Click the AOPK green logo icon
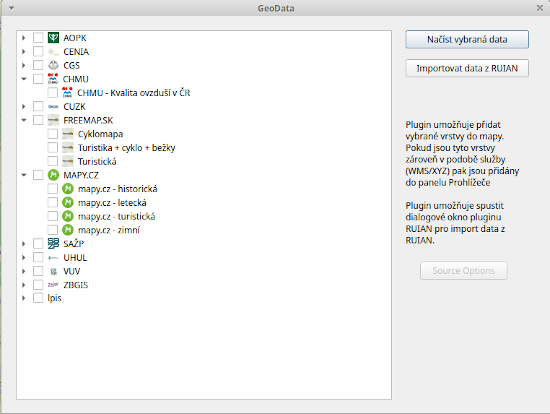Screen dimensions: 550x414 click(53, 38)
